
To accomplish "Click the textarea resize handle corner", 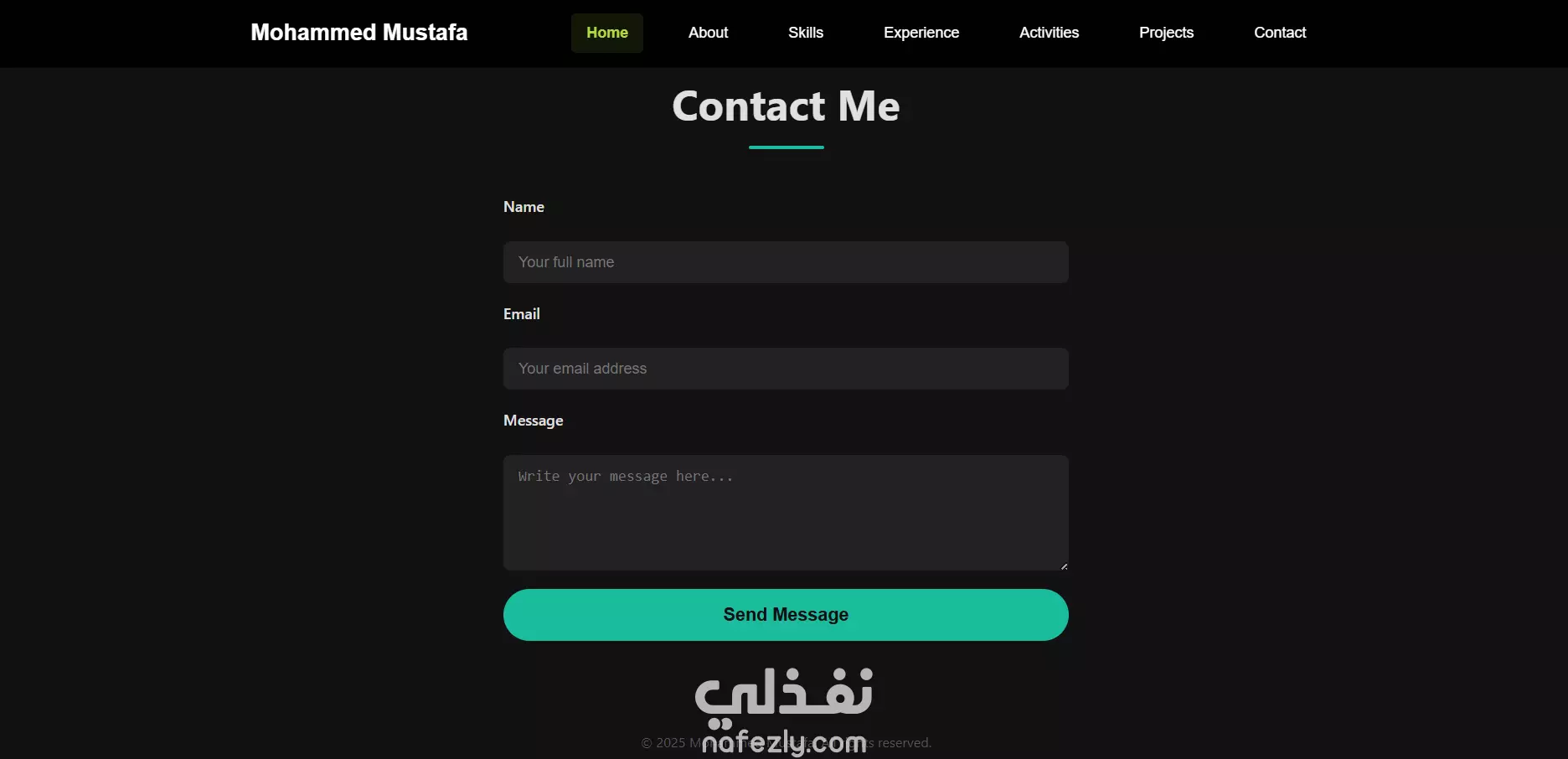I will [x=1064, y=566].
